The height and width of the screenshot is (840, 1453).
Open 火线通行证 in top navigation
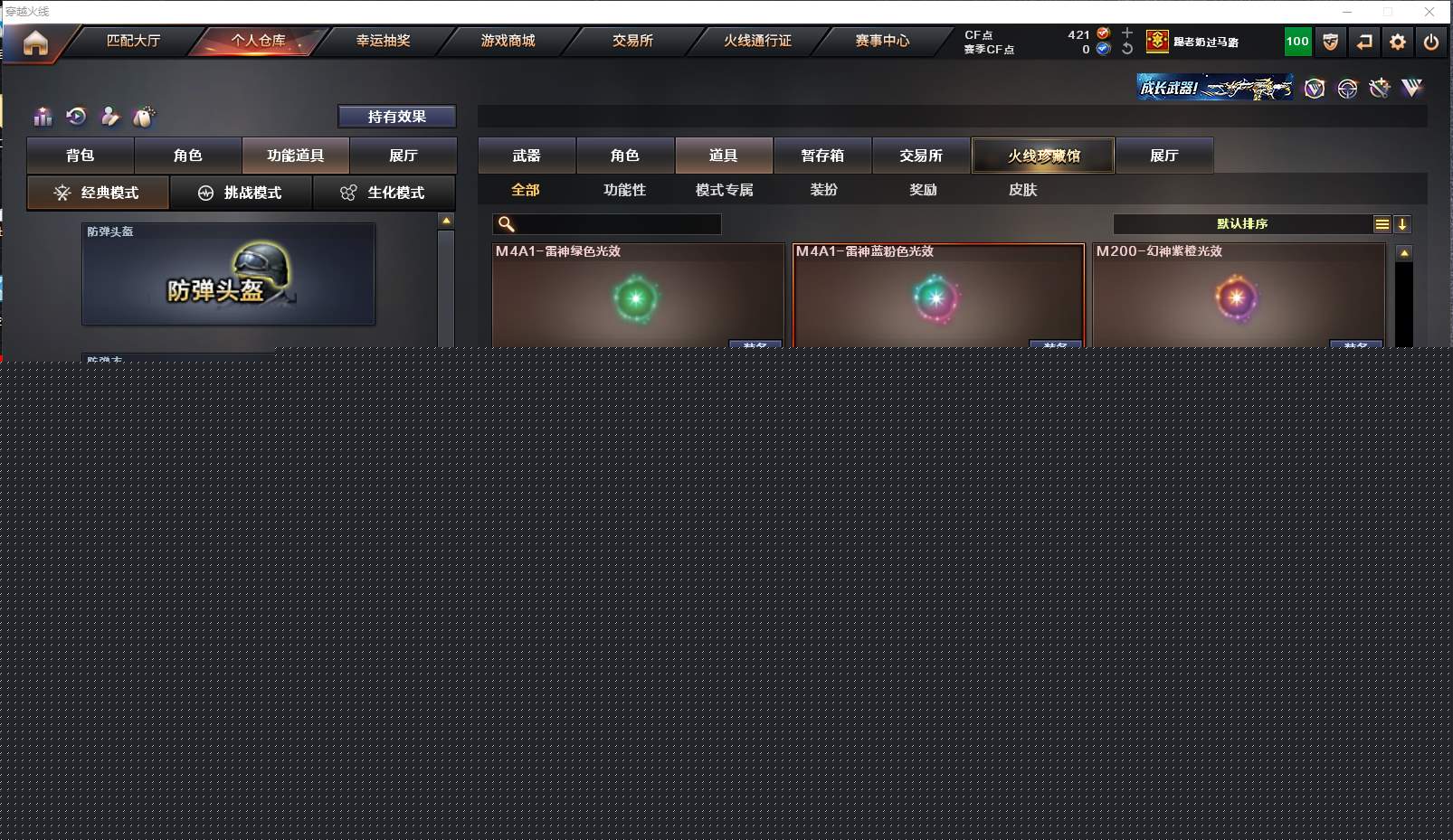coord(757,41)
